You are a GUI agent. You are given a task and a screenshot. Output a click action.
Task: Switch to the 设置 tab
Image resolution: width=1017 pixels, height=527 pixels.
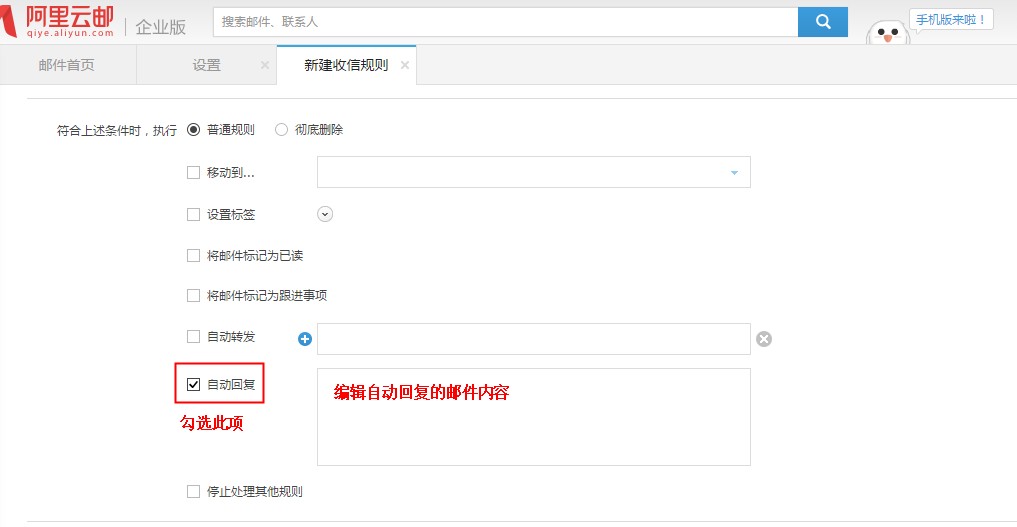point(206,65)
